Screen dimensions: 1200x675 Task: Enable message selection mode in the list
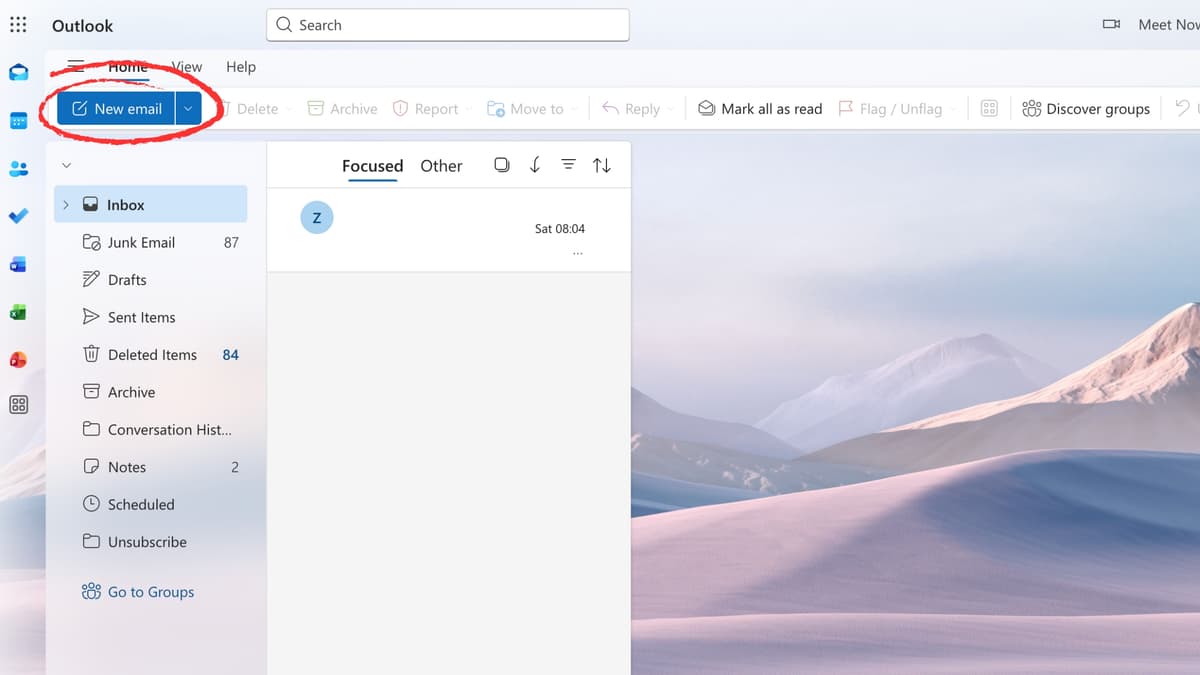(x=502, y=165)
